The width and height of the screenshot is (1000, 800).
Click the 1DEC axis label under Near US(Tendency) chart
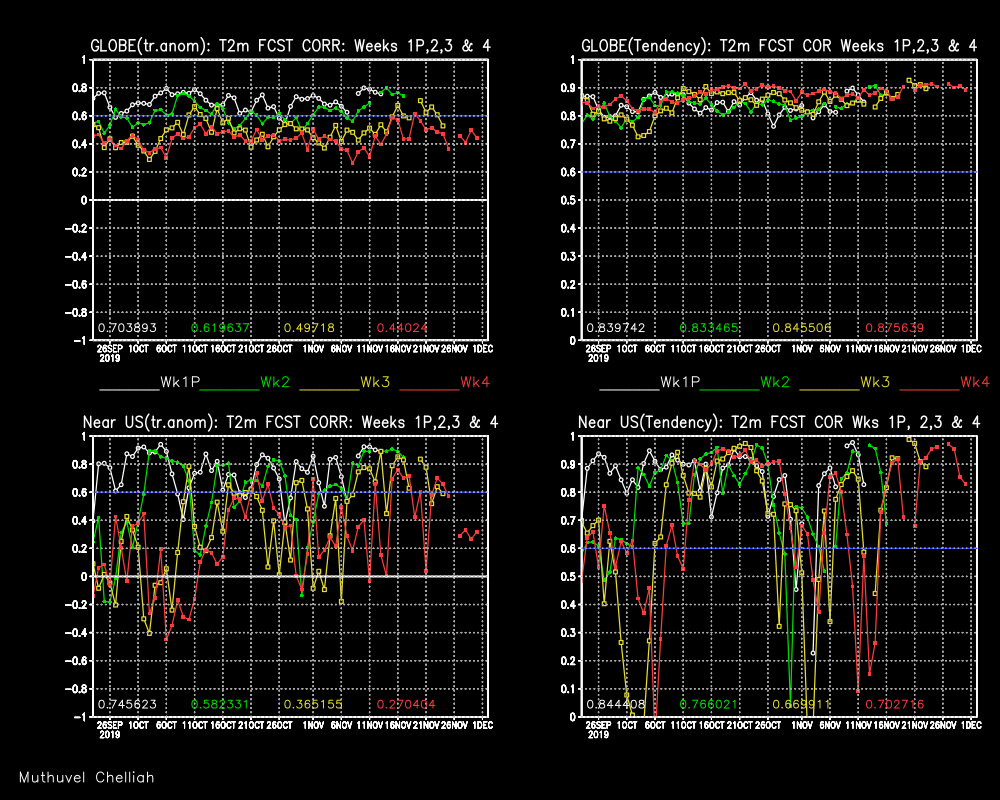coord(971,725)
